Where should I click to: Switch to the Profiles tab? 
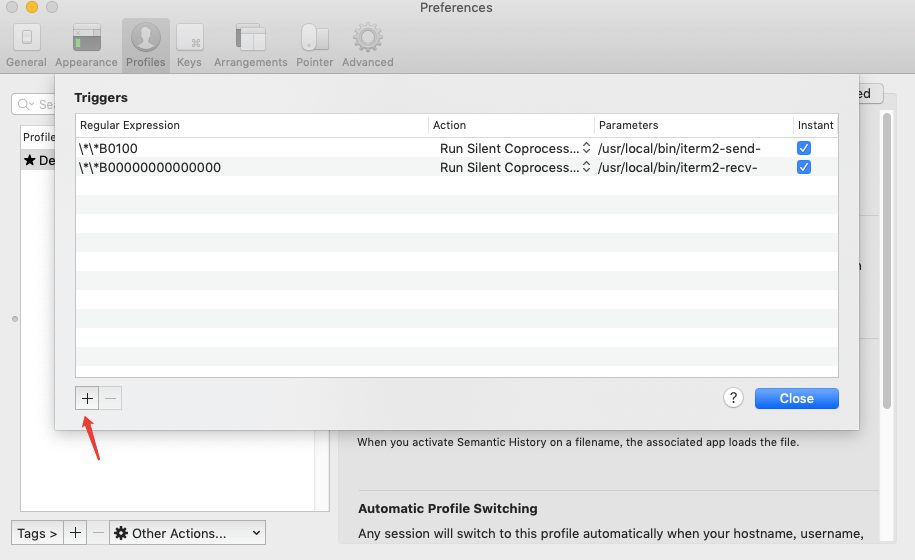pos(145,45)
